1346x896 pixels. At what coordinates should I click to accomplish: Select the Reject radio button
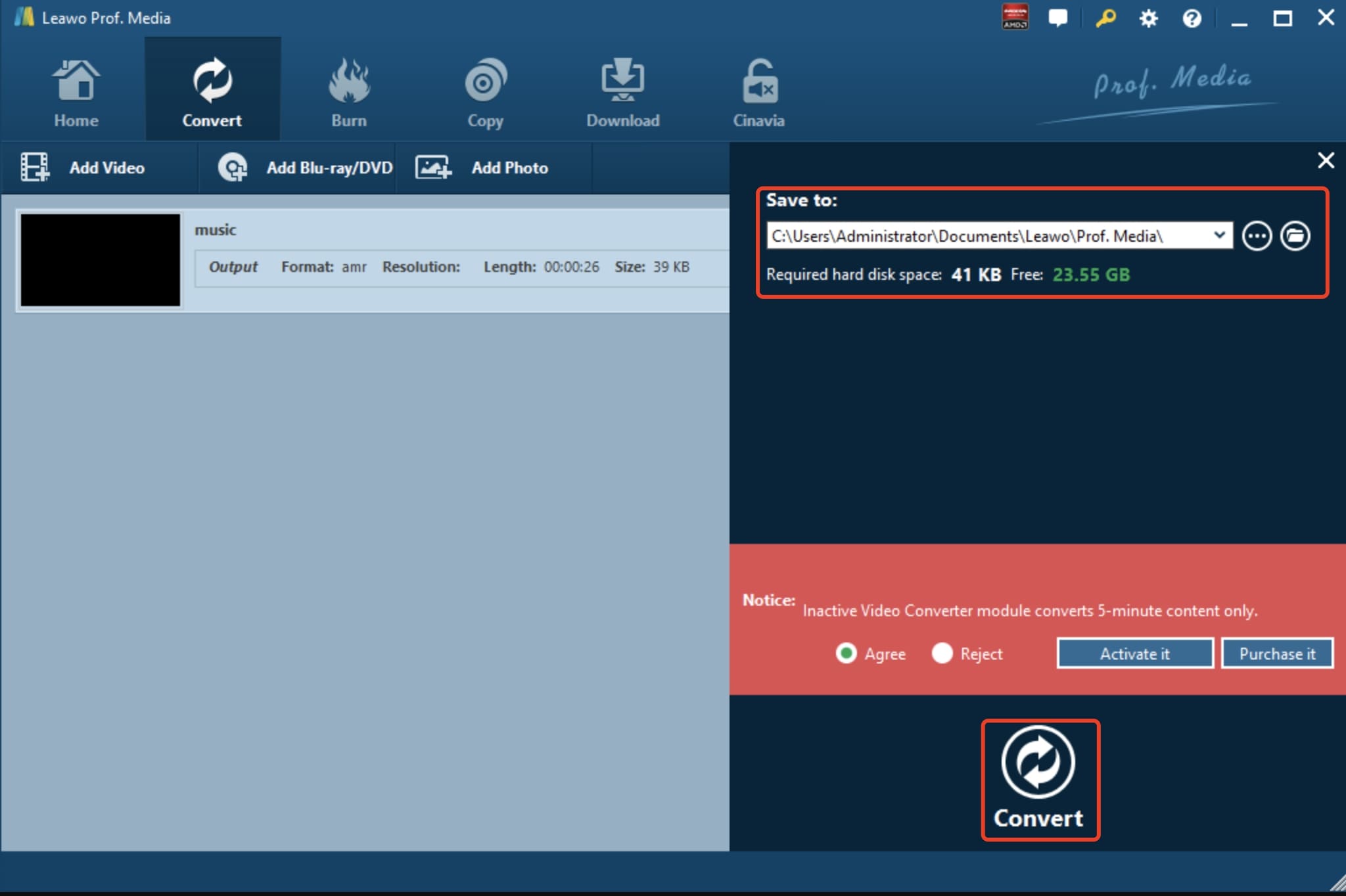[x=942, y=653]
